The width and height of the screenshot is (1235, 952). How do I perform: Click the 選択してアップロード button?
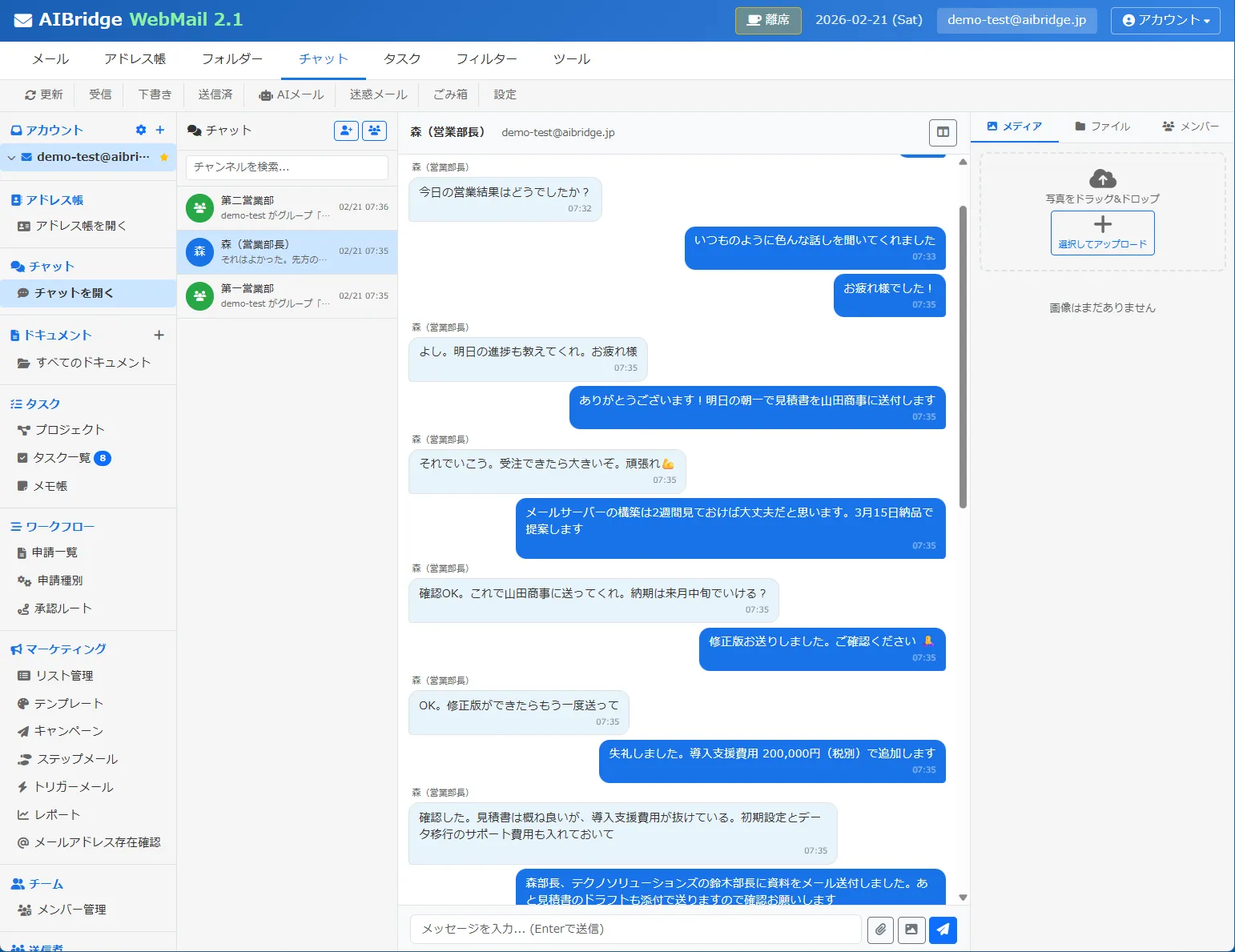point(1103,233)
